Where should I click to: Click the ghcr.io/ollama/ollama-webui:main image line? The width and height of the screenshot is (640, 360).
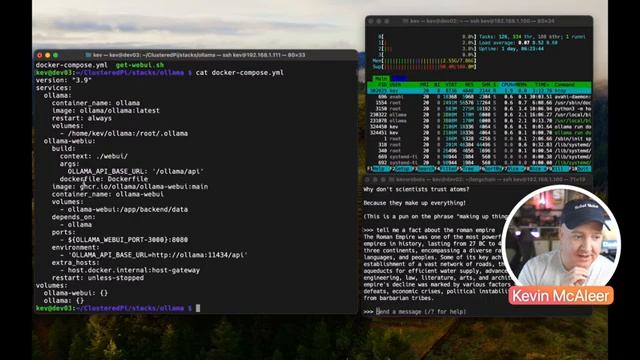130,187
